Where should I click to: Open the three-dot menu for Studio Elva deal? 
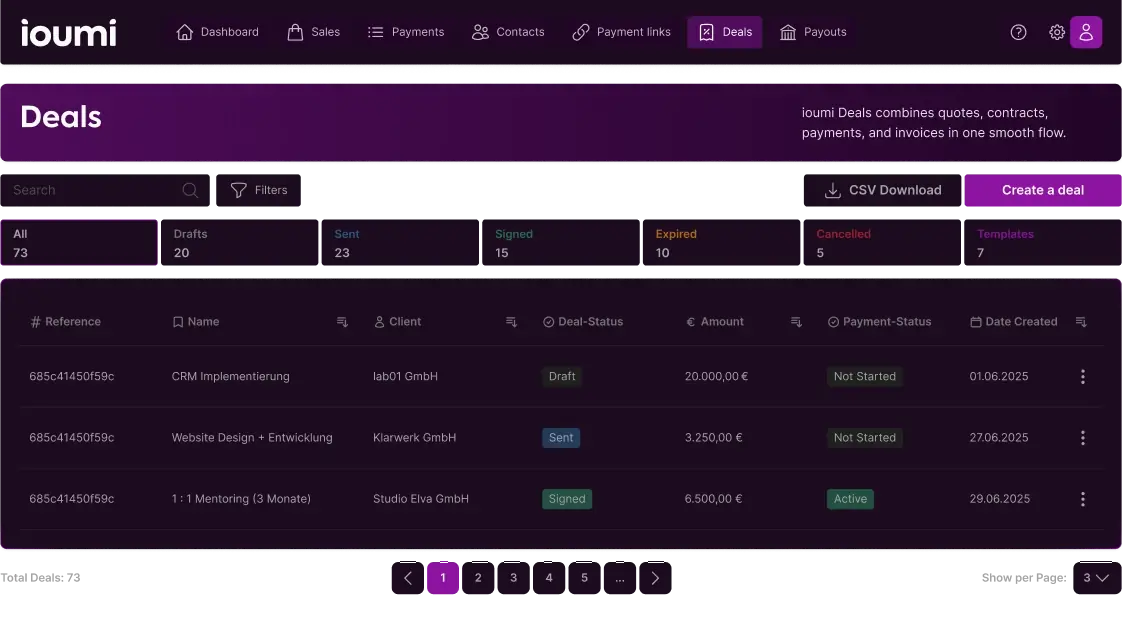pos(1083,499)
